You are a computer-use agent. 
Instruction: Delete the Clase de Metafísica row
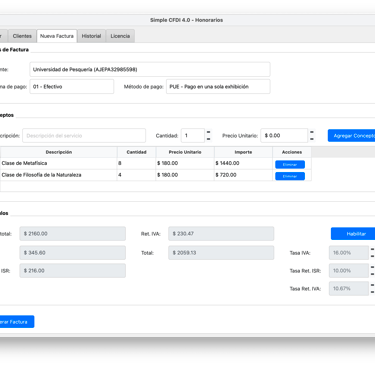pyautogui.click(x=290, y=164)
